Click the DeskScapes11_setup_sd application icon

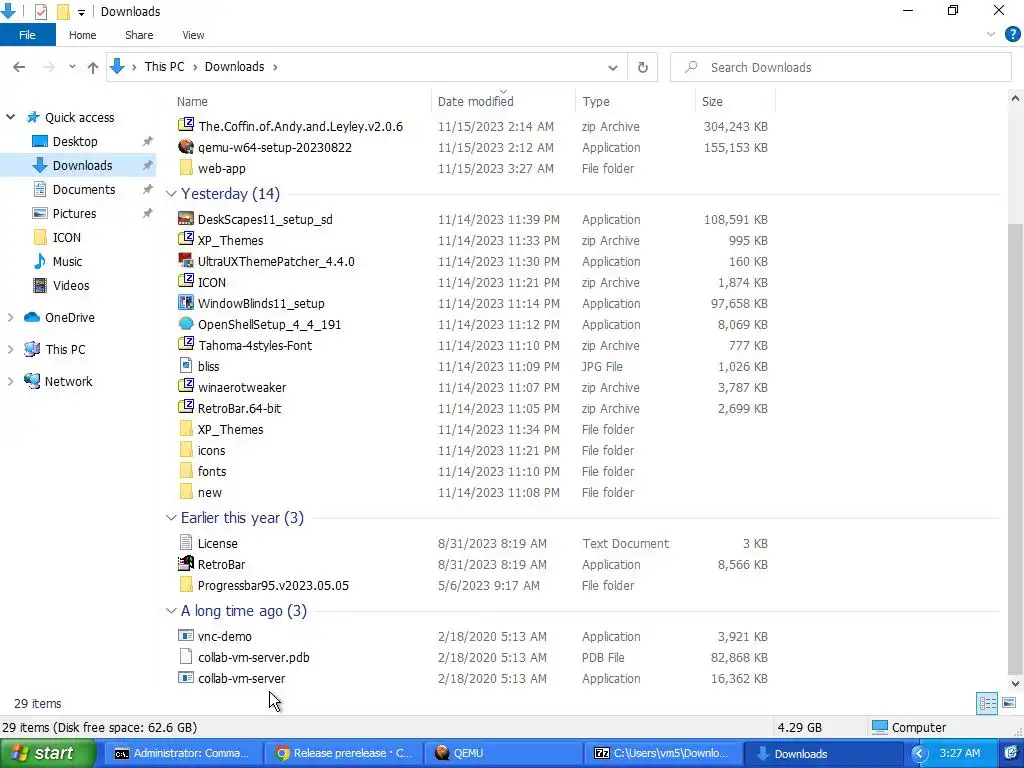[185, 219]
